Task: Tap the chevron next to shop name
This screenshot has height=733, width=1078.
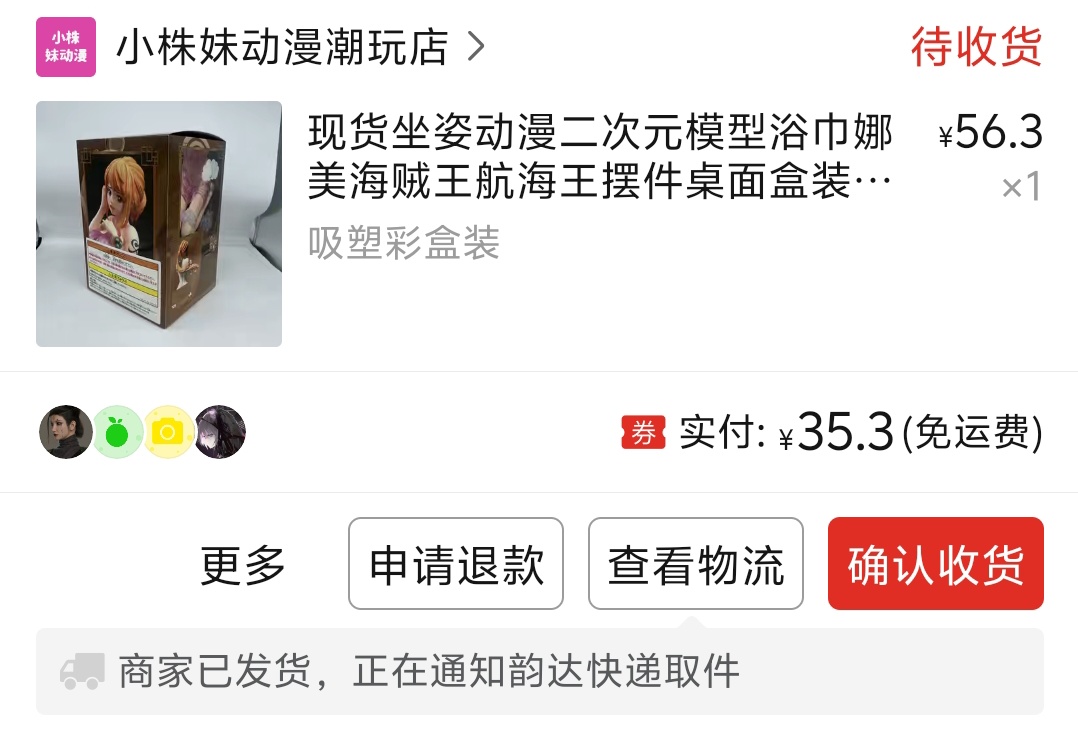Action: pos(476,47)
